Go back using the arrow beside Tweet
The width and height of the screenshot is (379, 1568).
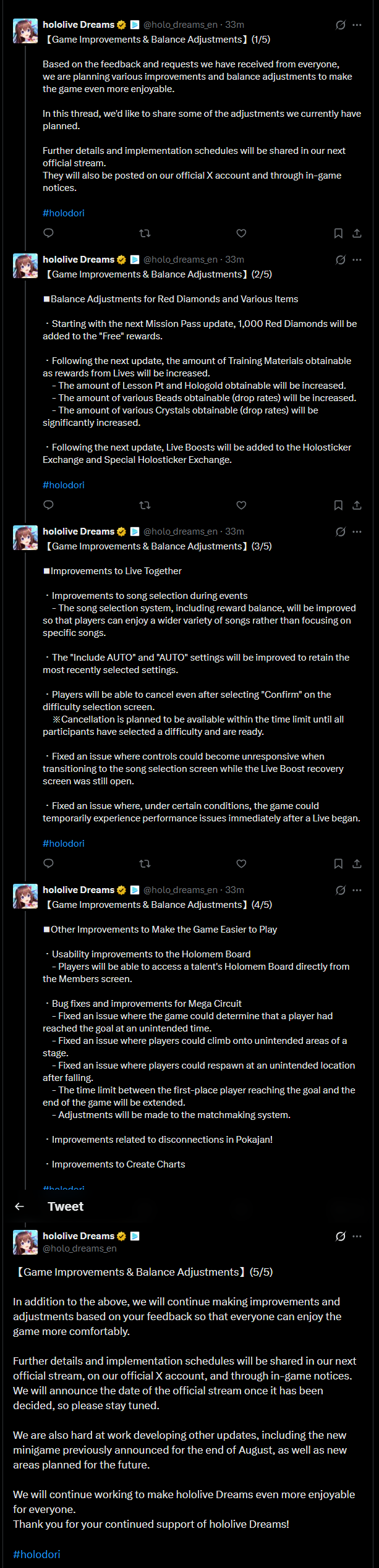pyautogui.click(x=19, y=1206)
